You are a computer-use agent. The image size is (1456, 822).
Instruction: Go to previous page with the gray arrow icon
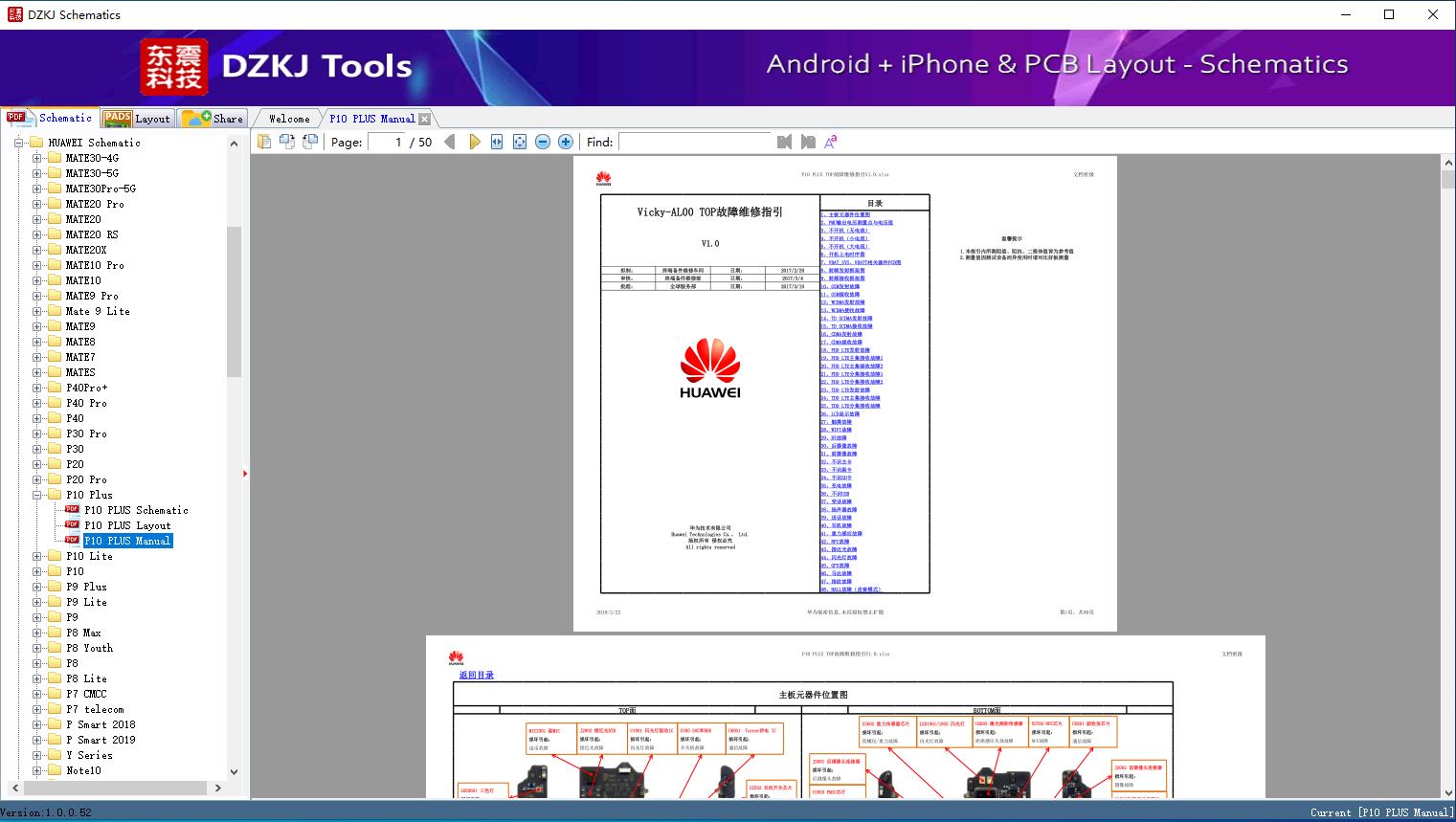[451, 141]
